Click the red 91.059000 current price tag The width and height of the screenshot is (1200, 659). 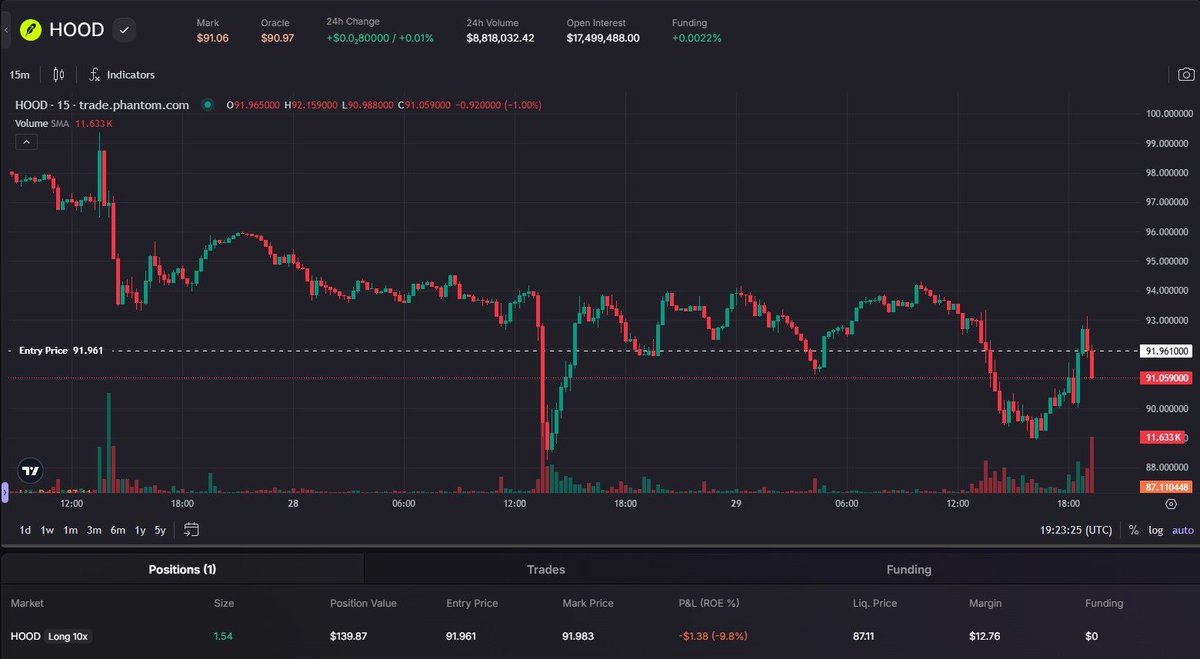(x=1166, y=378)
